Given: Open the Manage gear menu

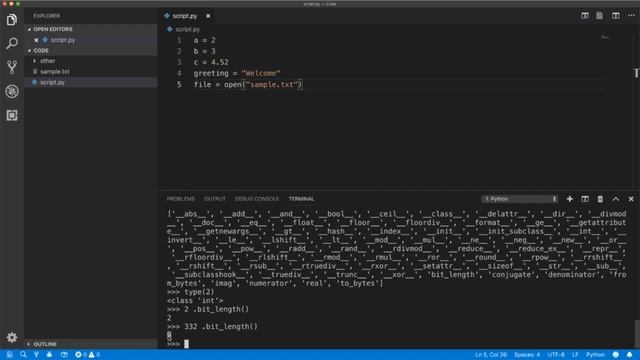Looking at the screenshot, I should pos(12,337).
